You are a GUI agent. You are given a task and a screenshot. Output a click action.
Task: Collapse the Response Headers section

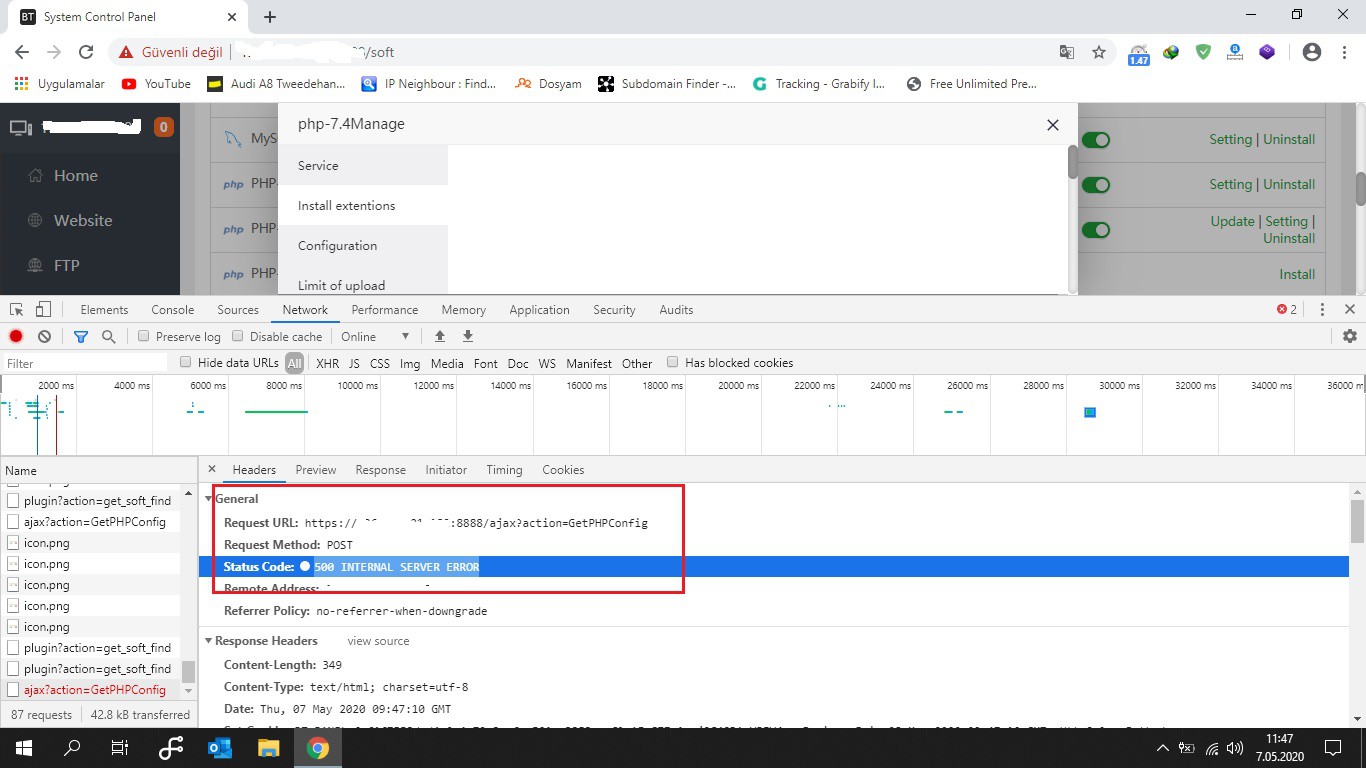(209, 641)
